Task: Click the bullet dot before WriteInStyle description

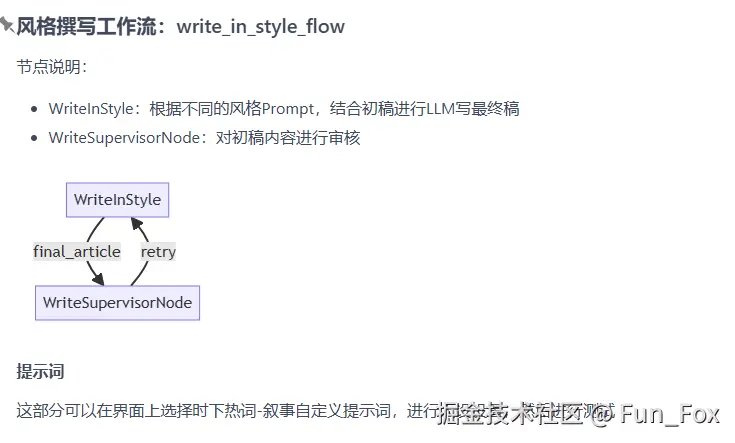Action: pyautogui.click(x=34, y=109)
